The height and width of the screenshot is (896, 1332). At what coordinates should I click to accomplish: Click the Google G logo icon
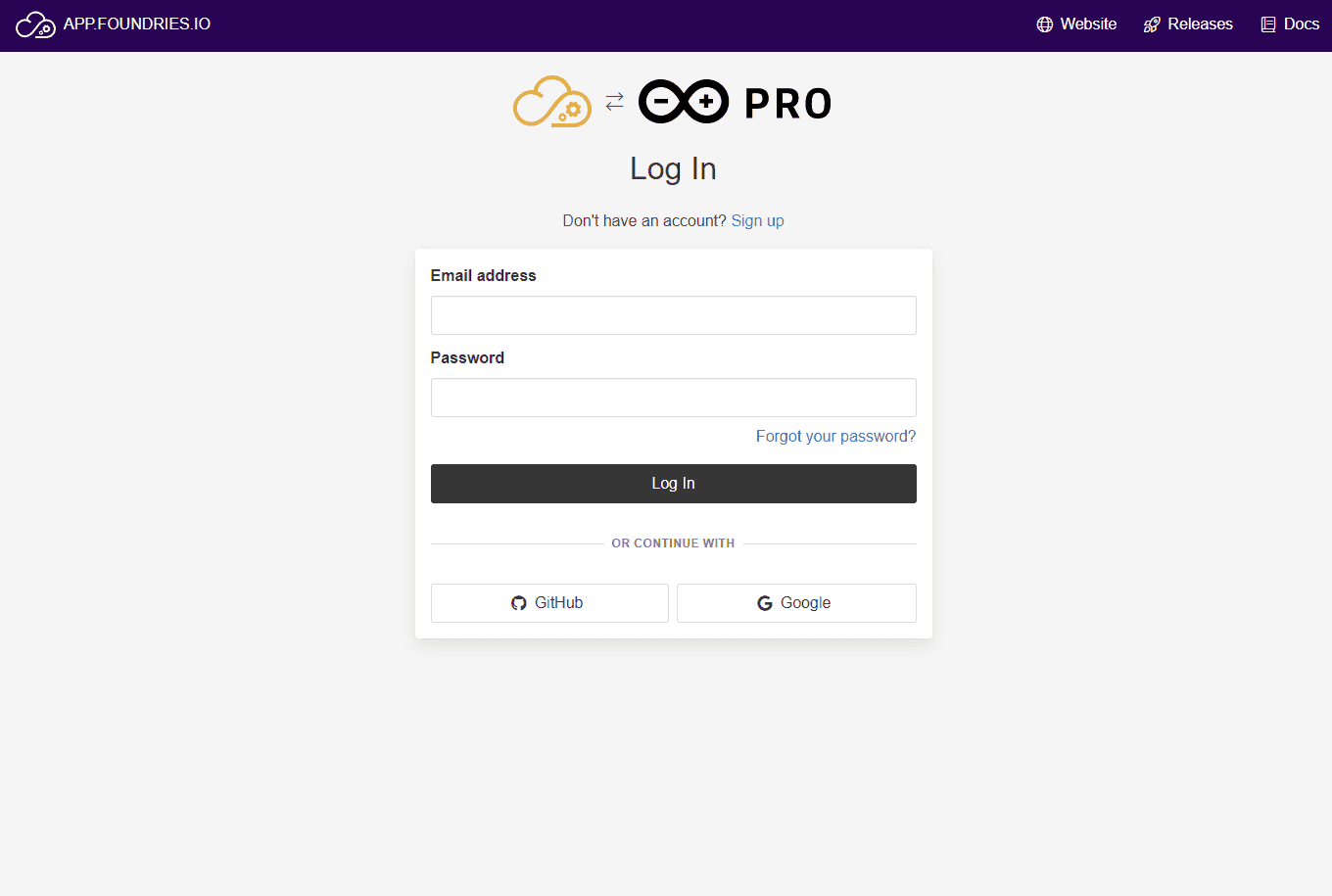click(765, 603)
